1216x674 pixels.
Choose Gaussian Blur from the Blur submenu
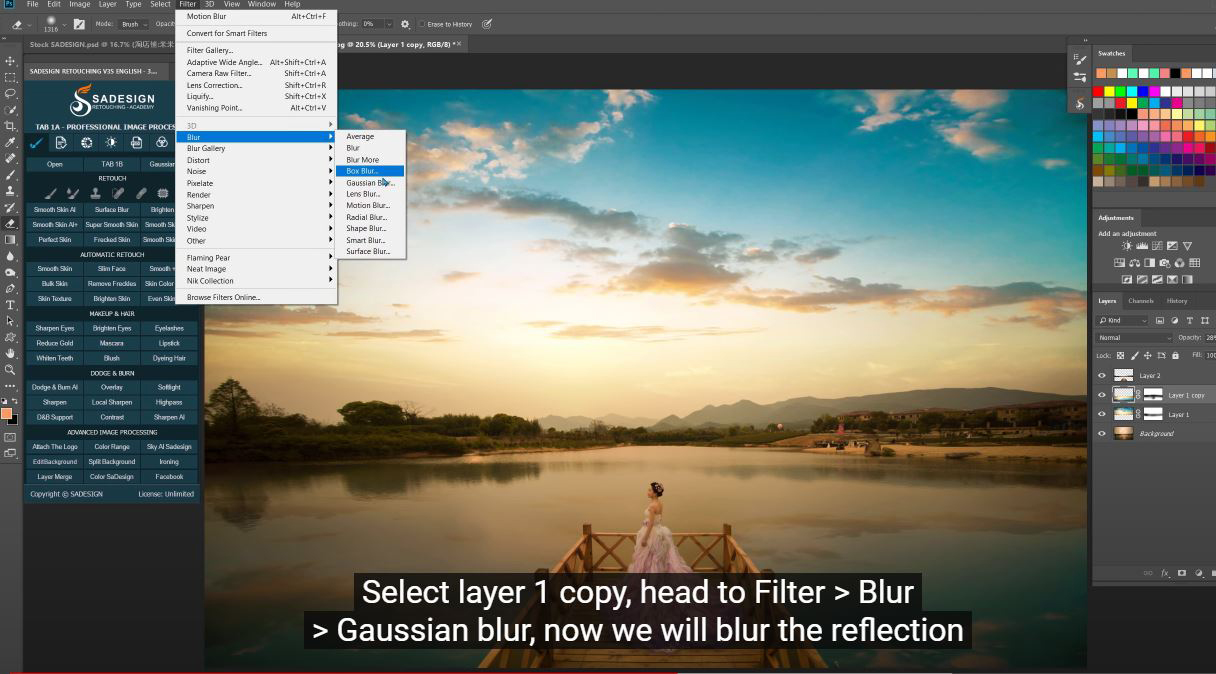pos(370,183)
